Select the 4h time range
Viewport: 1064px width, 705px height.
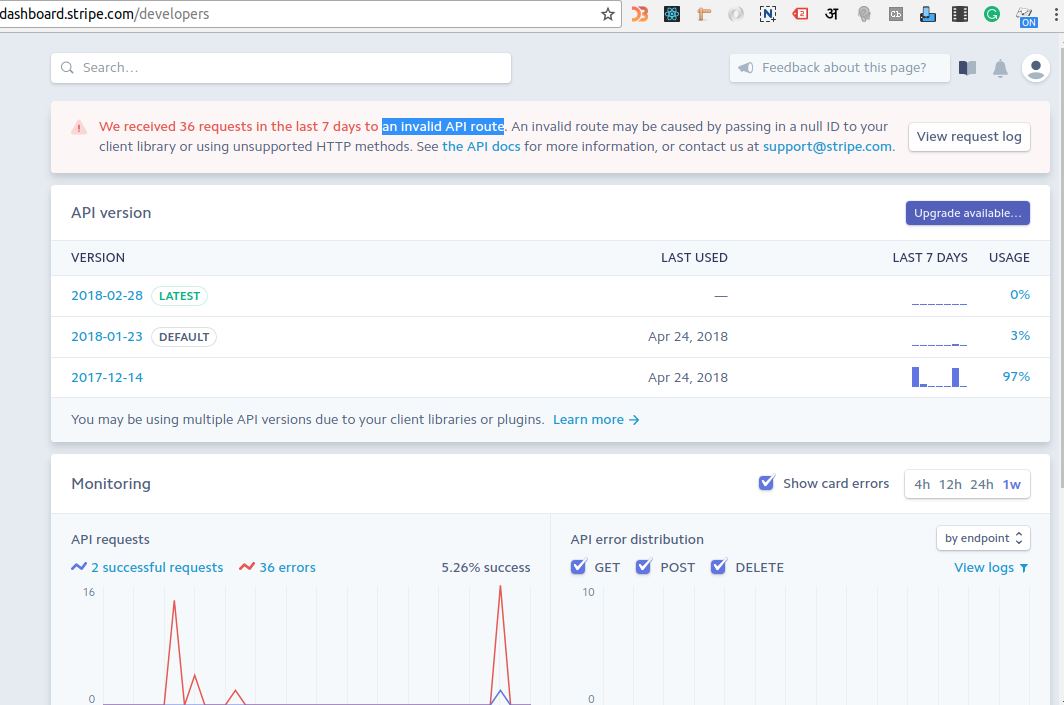[x=922, y=484]
